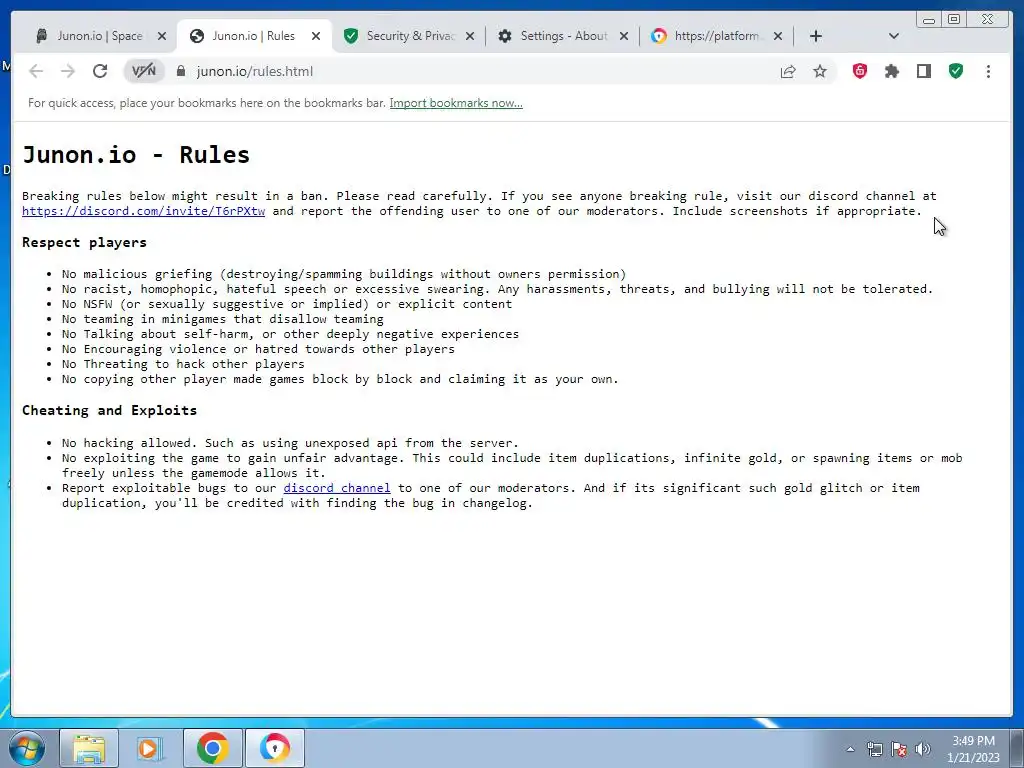The width and height of the screenshot is (1024, 768).
Task: Open the discord.com/invite/T6rPXtw link
Action: click(144, 211)
